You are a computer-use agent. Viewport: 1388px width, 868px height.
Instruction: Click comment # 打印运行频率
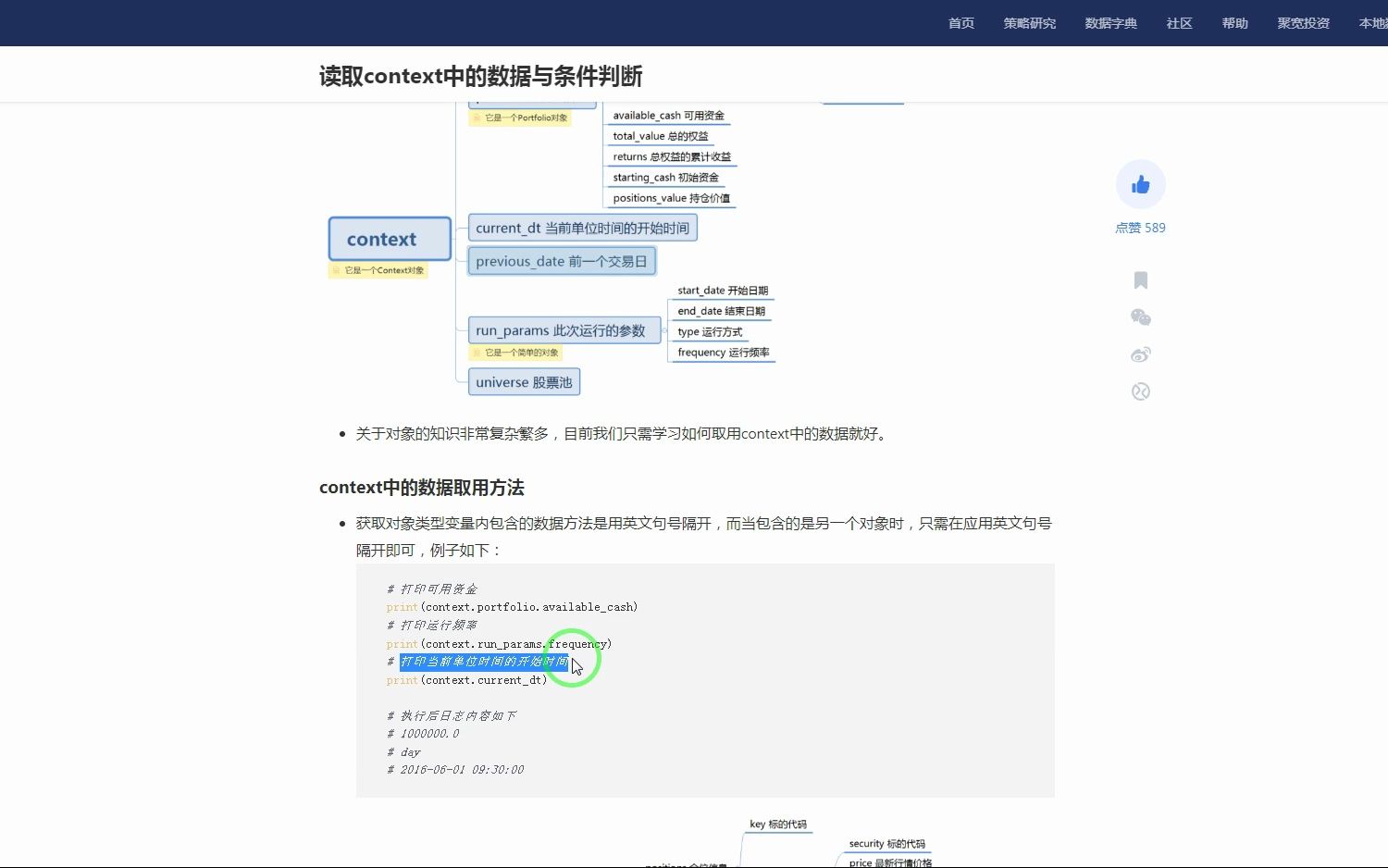pyautogui.click(x=432, y=626)
